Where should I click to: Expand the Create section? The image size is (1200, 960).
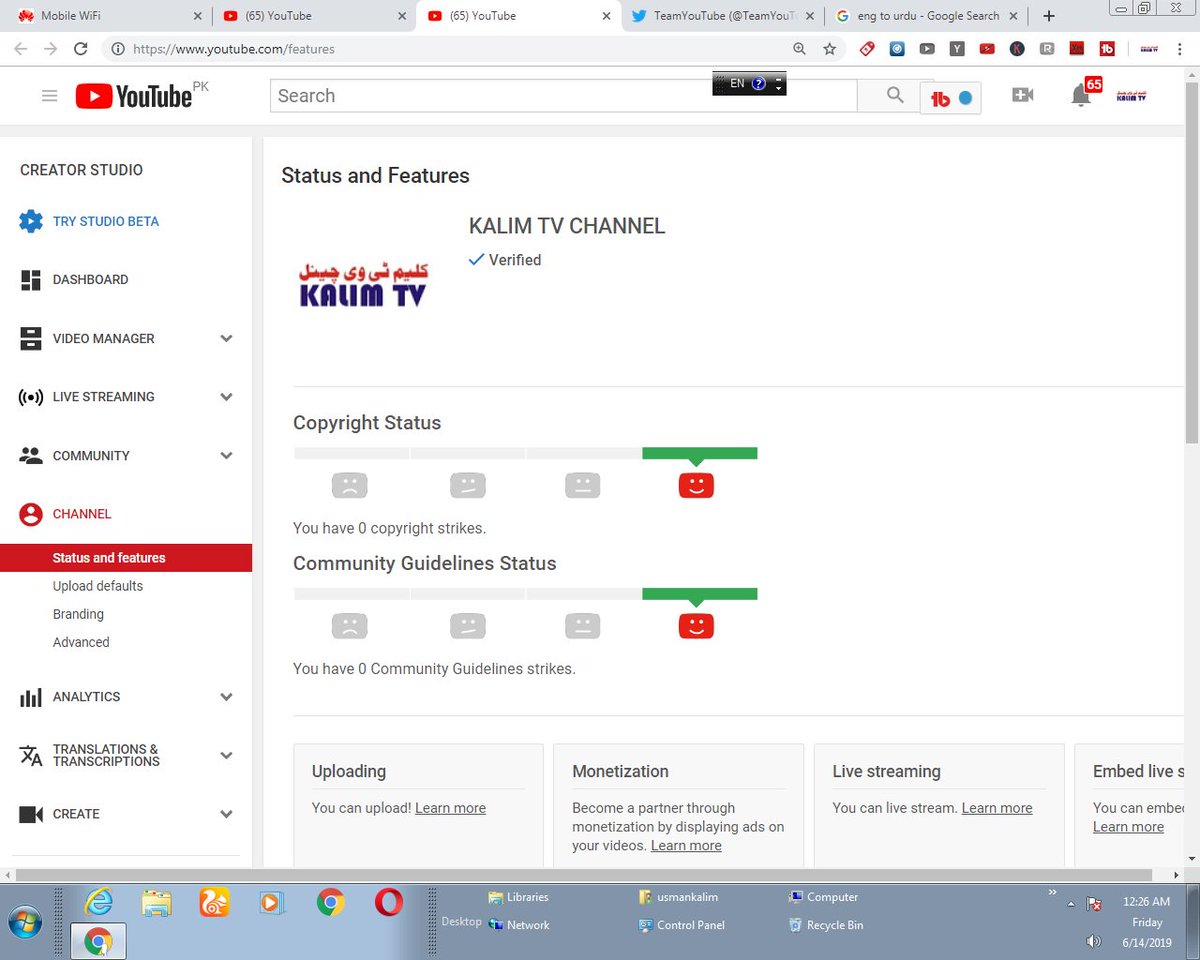[x=227, y=814]
